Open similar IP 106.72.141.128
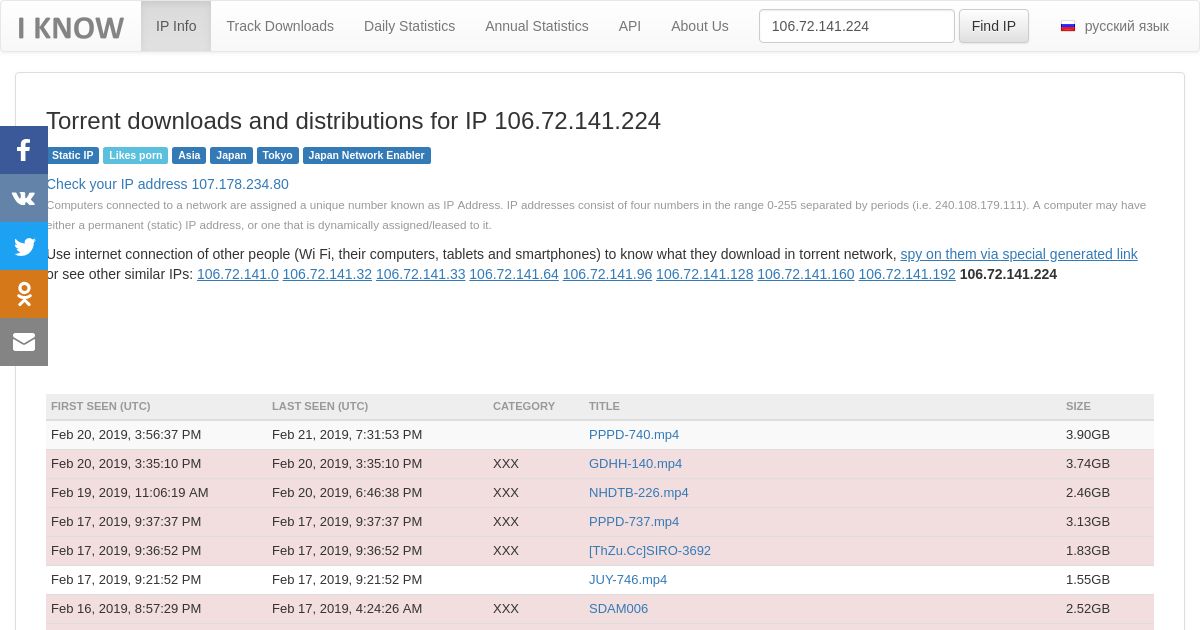The width and height of the screenshot is (1200, 630). [704, 274]
